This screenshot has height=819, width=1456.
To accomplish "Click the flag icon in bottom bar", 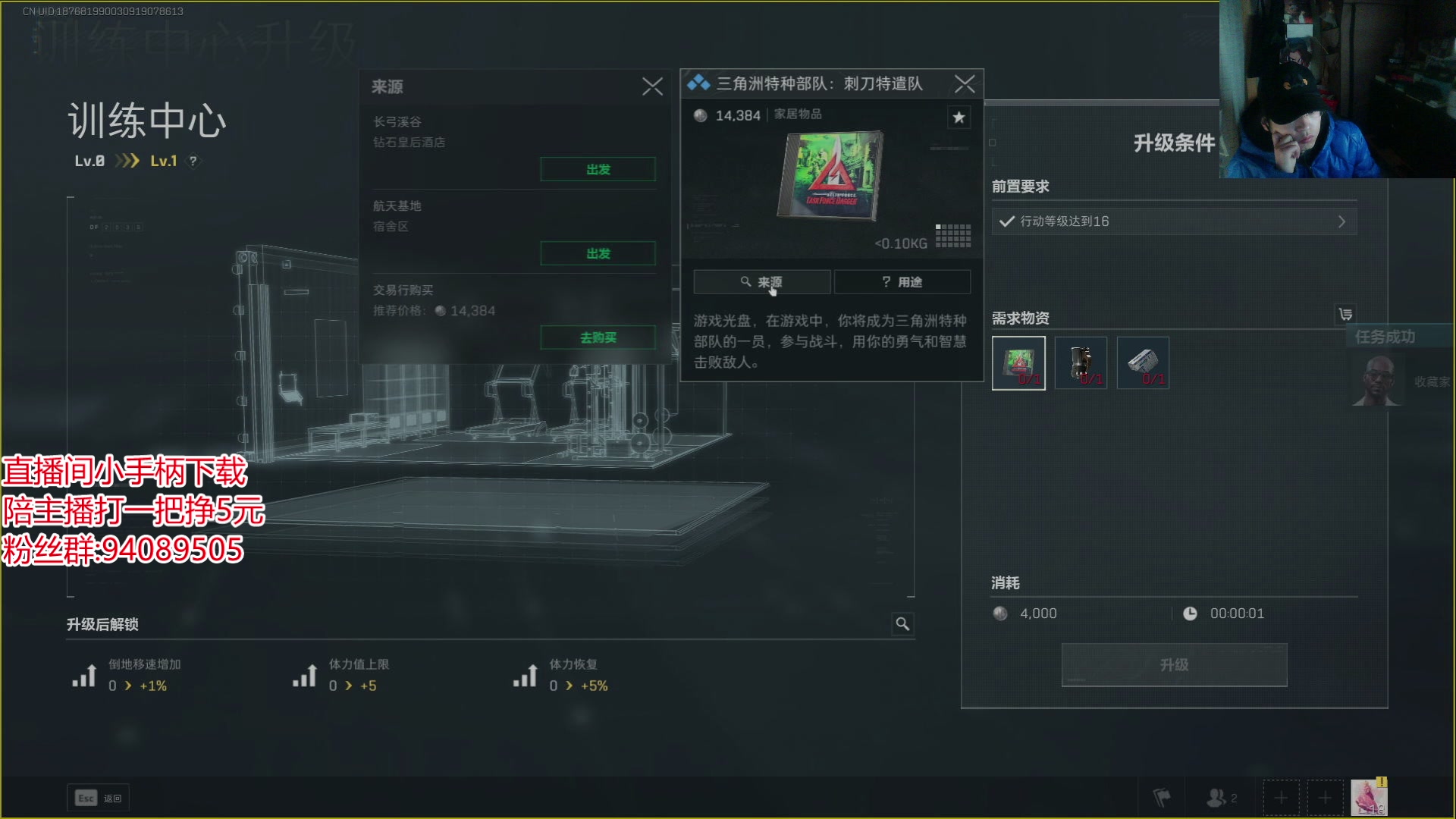I will point(1161,798).
